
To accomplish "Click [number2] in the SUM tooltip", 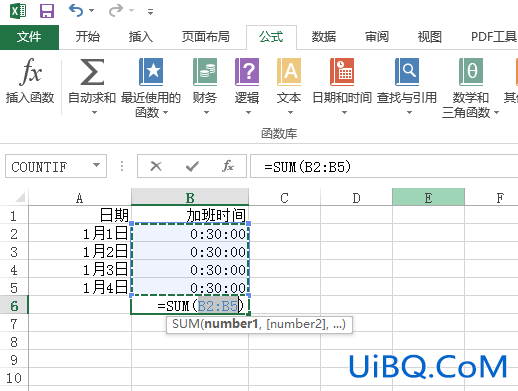I will point(297,324).
